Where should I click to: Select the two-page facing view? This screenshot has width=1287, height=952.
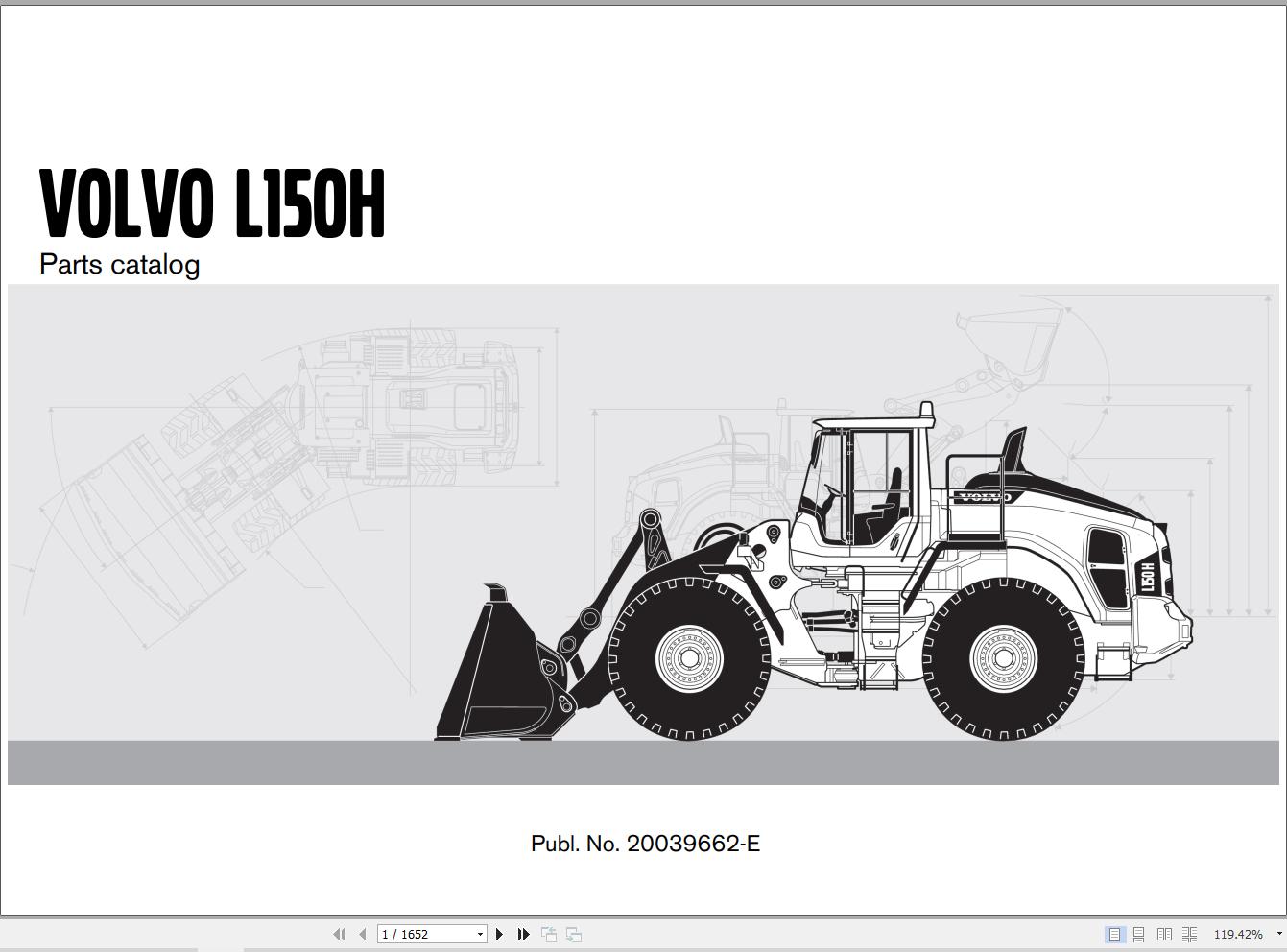[1165, 934]
